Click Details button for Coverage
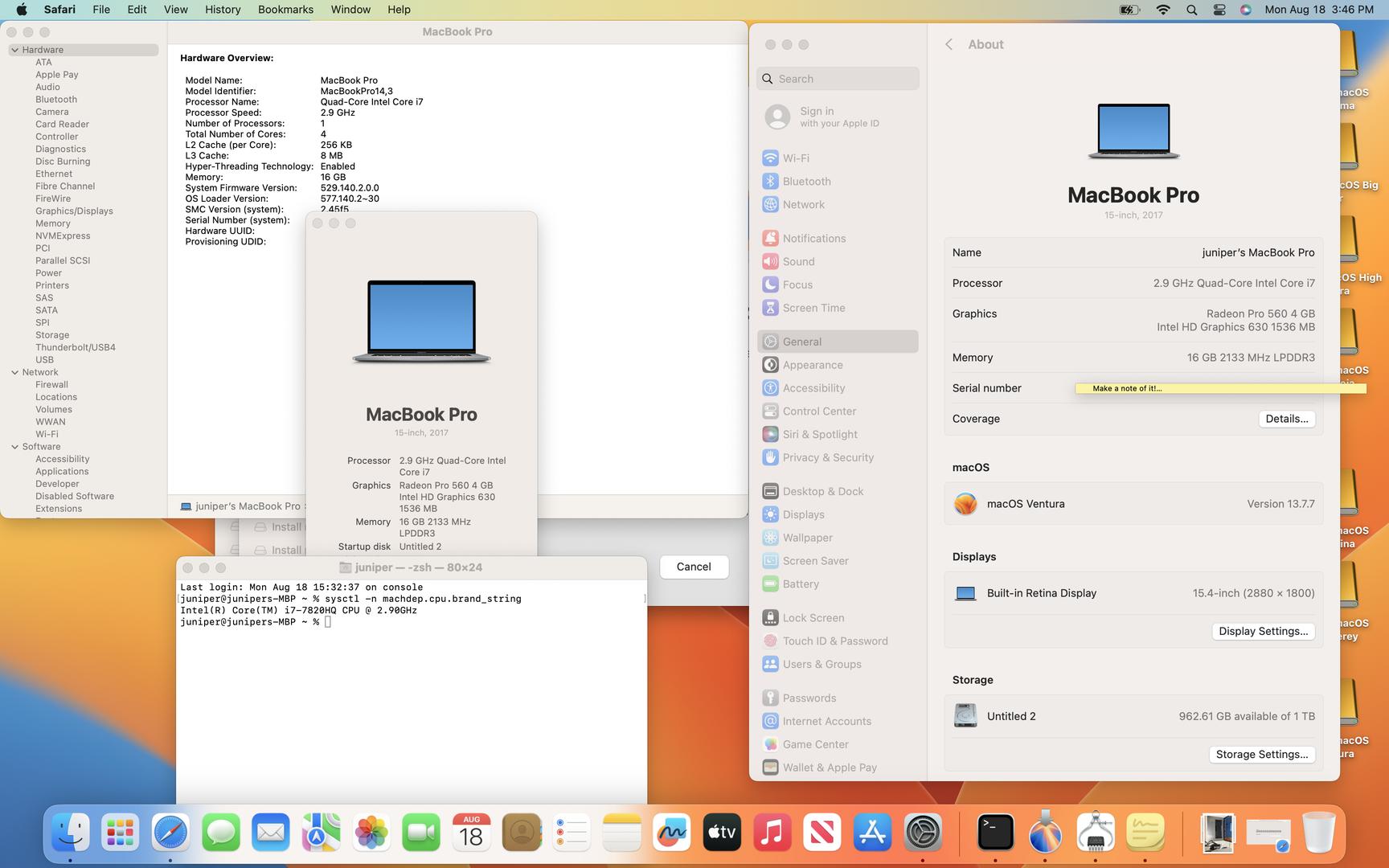This screenshot has height=868, width=1389. 1286,419
